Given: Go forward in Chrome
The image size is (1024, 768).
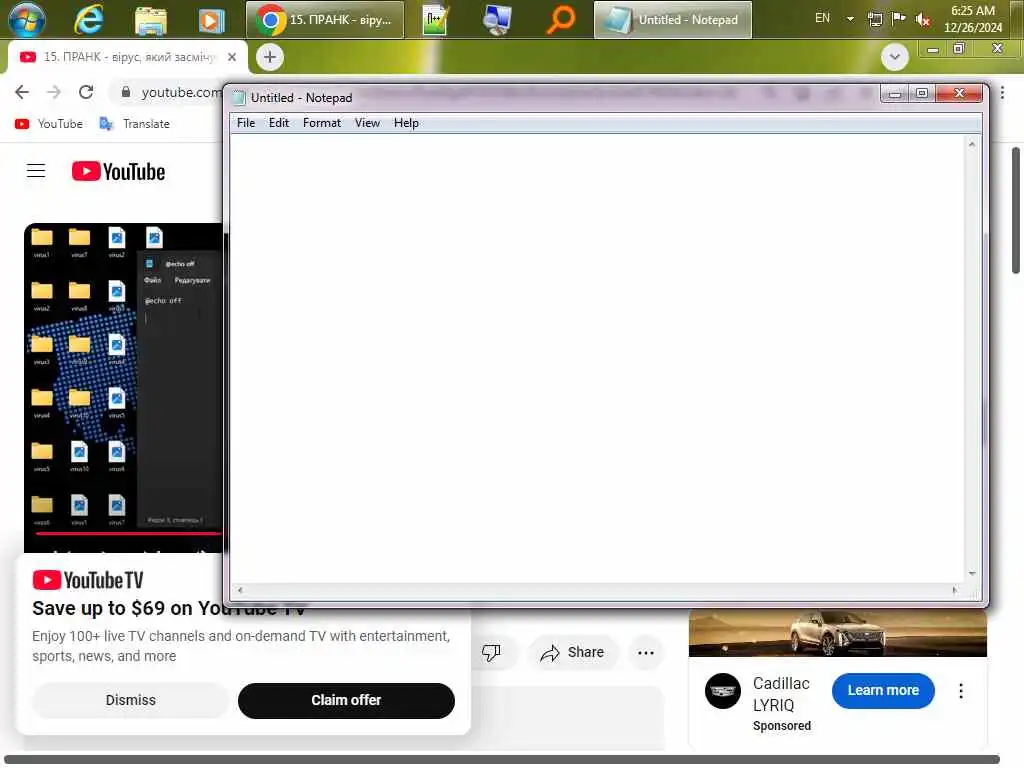Looking at the screenshot, I should pos(54,92).
